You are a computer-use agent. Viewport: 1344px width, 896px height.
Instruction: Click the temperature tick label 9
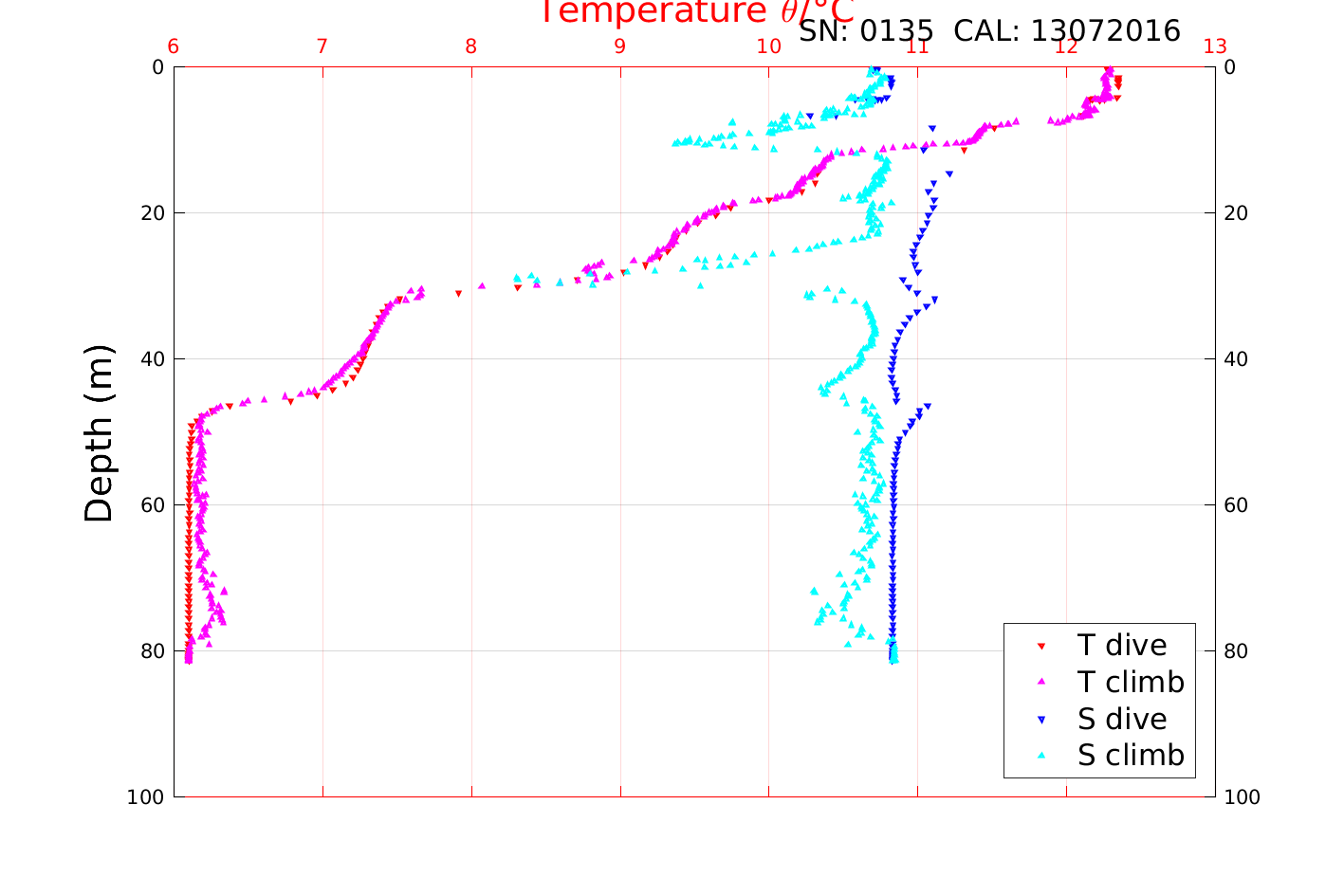coord(620,47)
